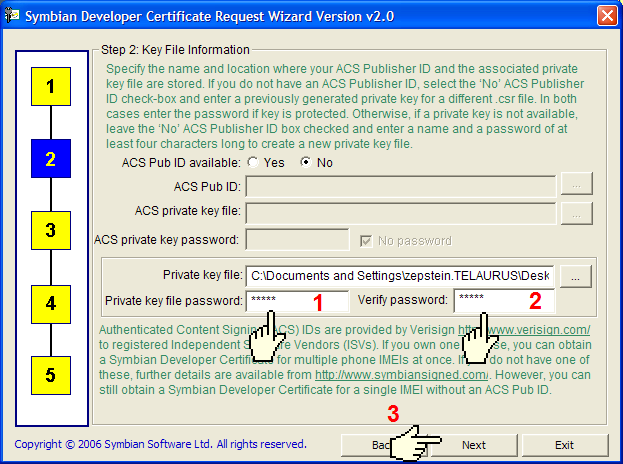Click the wizard title bar icon
This screenshot has width=623, height=464.
coord(12,15)
